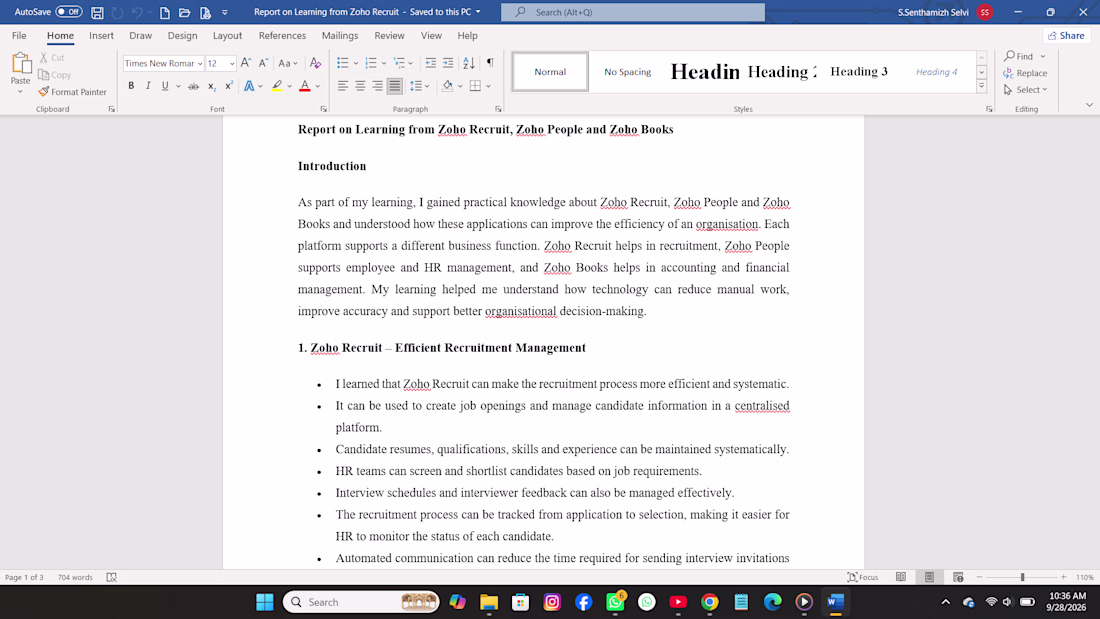
Task: Clear all formatting icon
Action: (316, 63)
